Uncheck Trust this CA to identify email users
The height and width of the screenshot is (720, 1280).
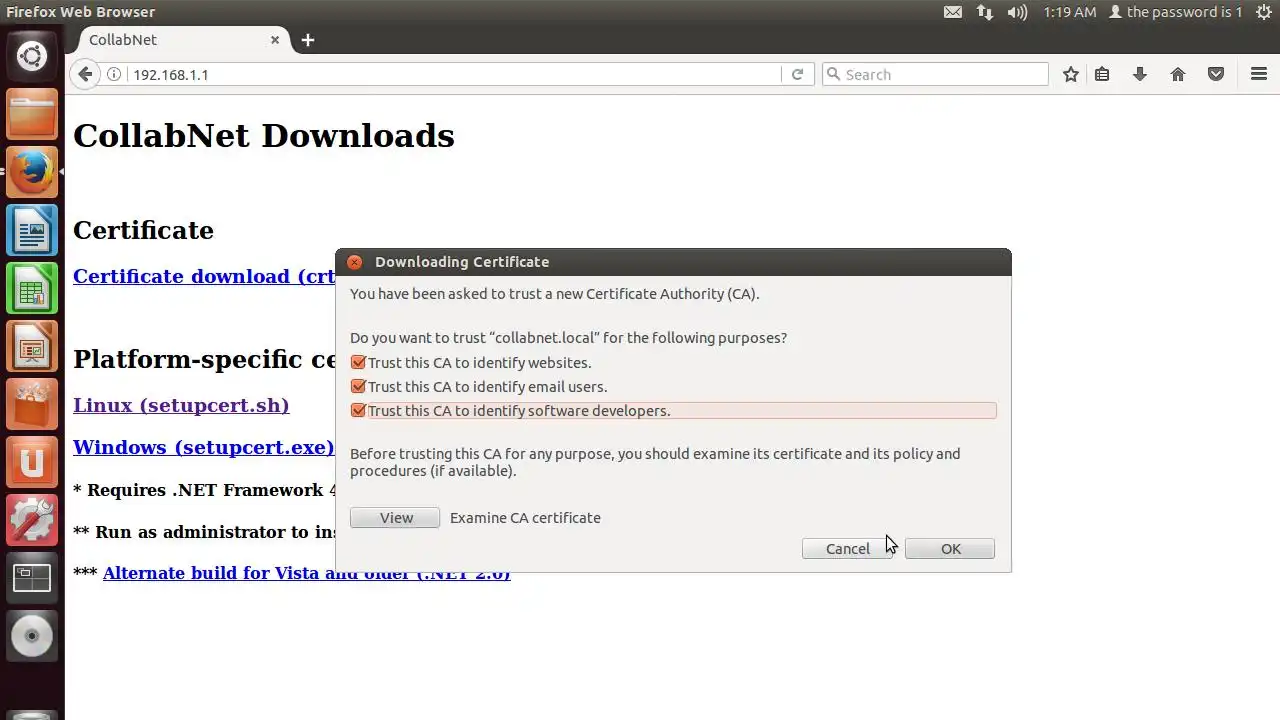(358, 387)
